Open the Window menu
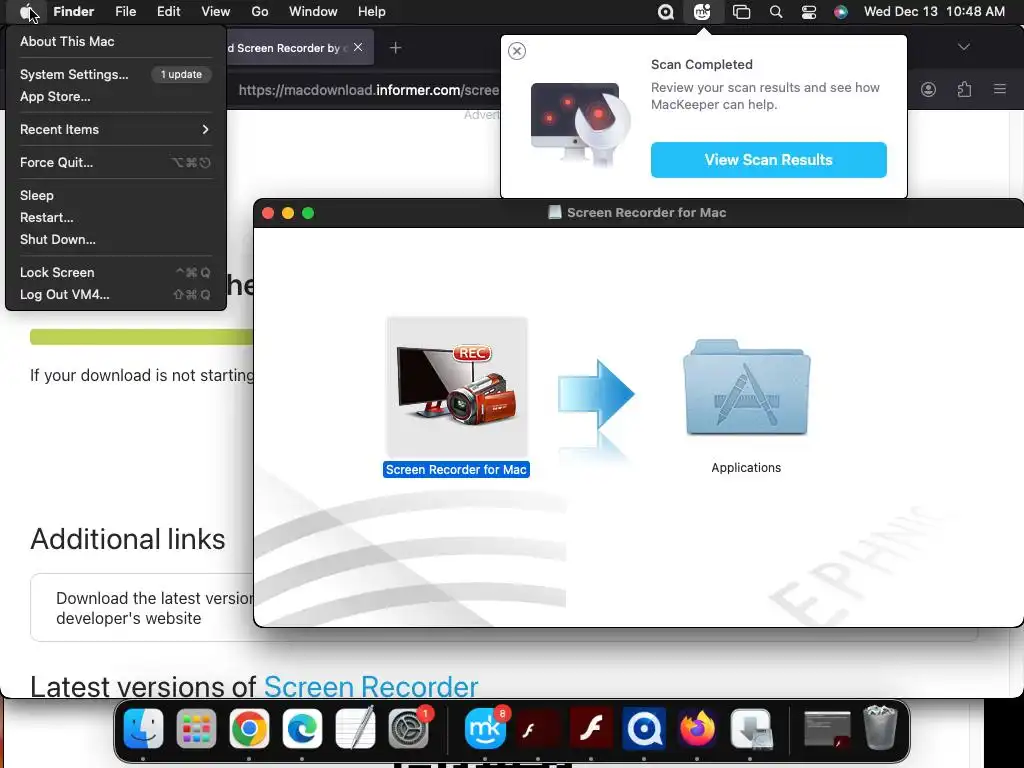This screenshot has height=768, width=1024. click(x=313, y=12)
